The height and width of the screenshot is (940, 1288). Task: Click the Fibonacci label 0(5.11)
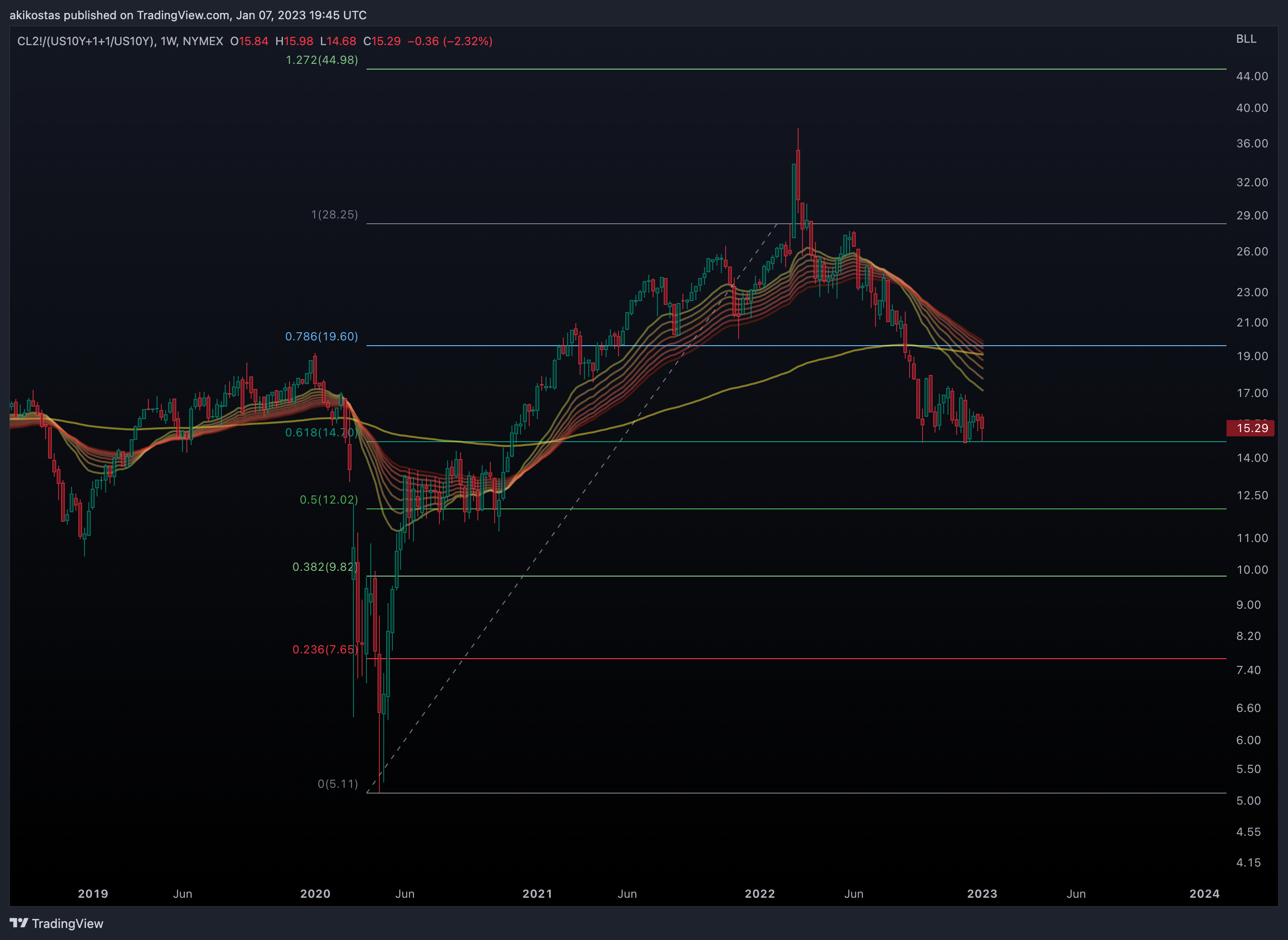tap(338, 783)
